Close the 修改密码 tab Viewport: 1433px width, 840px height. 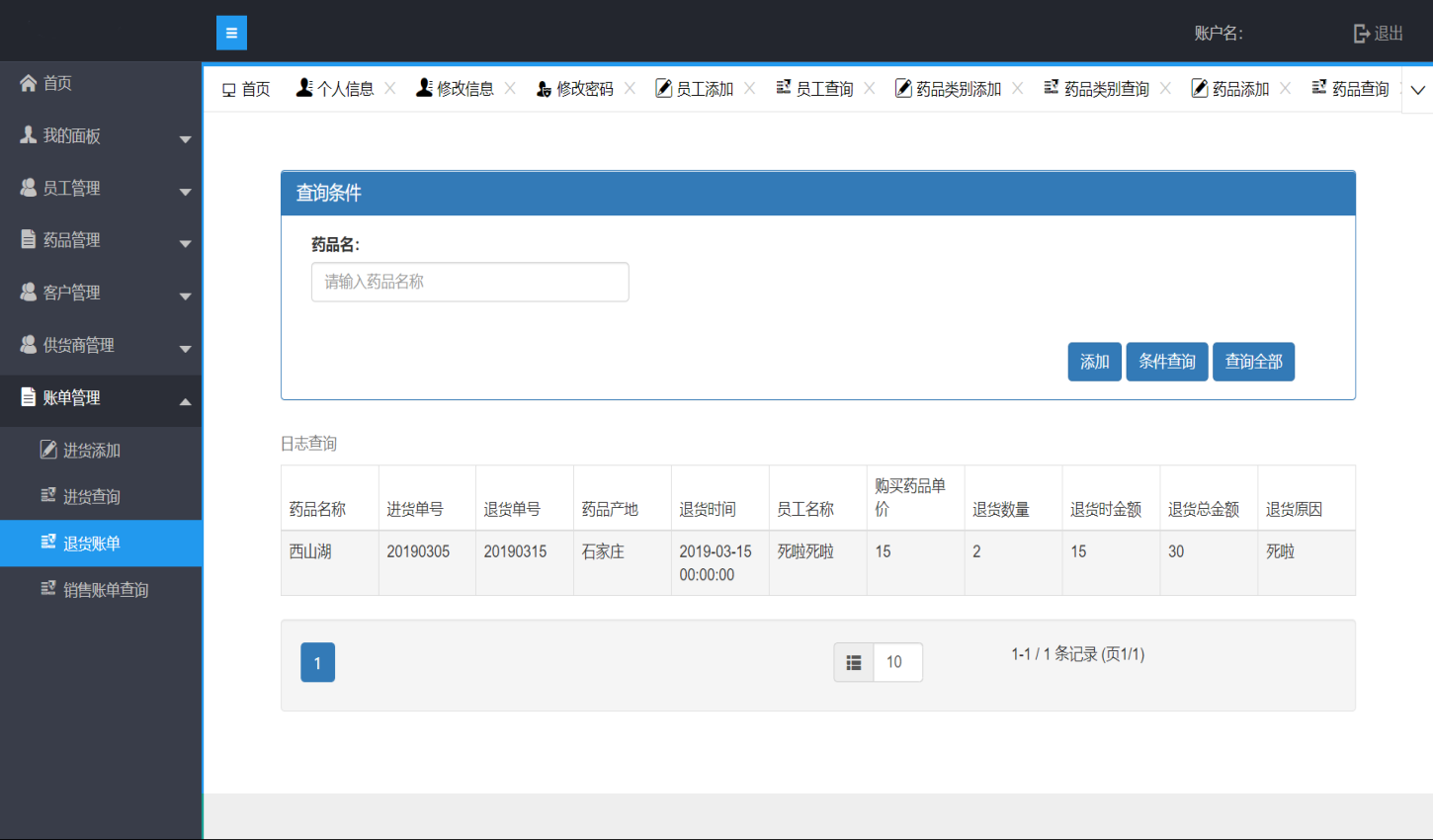click(x=630, y=88)
